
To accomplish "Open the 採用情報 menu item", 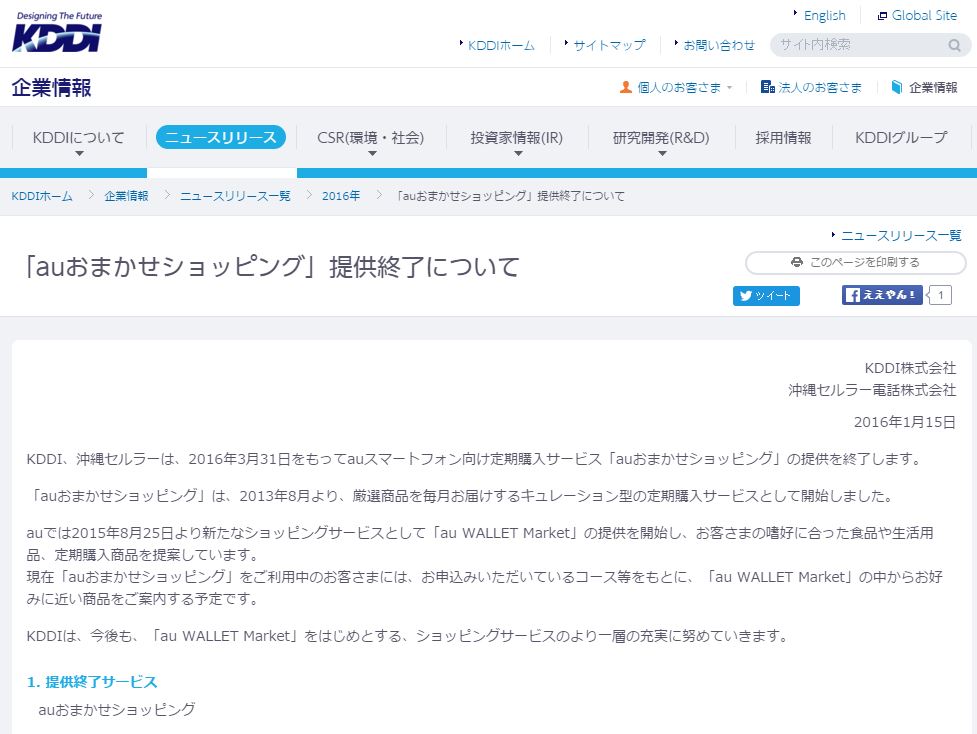I will click(x=783, y=138).
